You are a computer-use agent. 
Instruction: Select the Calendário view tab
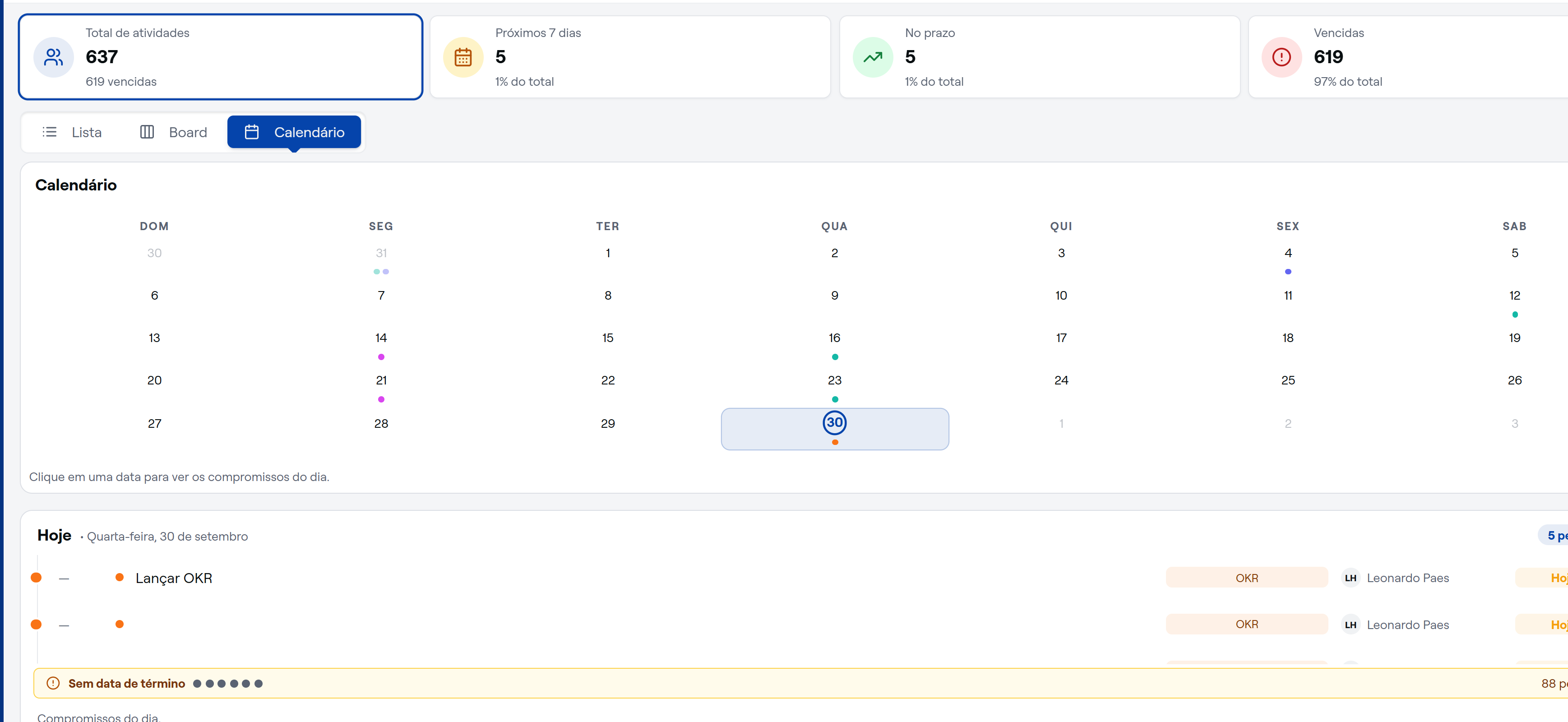click(x=294, y=132)
